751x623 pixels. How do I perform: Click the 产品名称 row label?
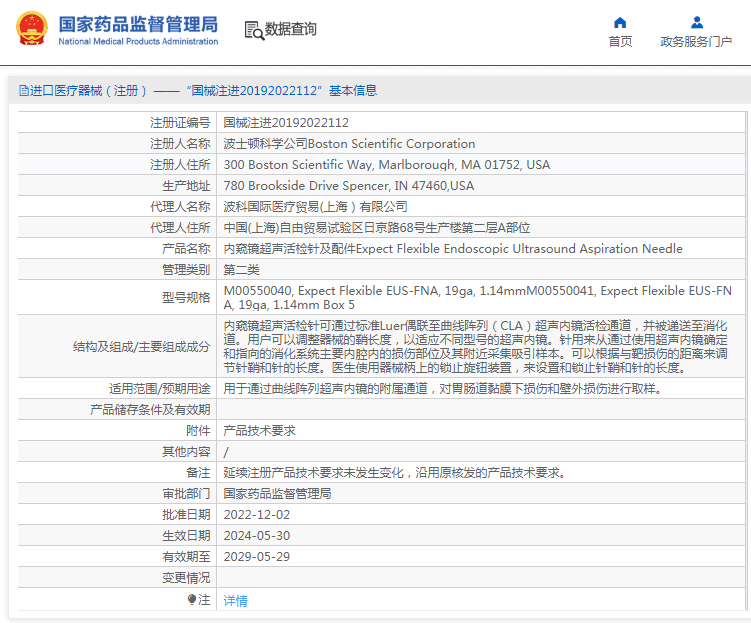coord(186,249)
